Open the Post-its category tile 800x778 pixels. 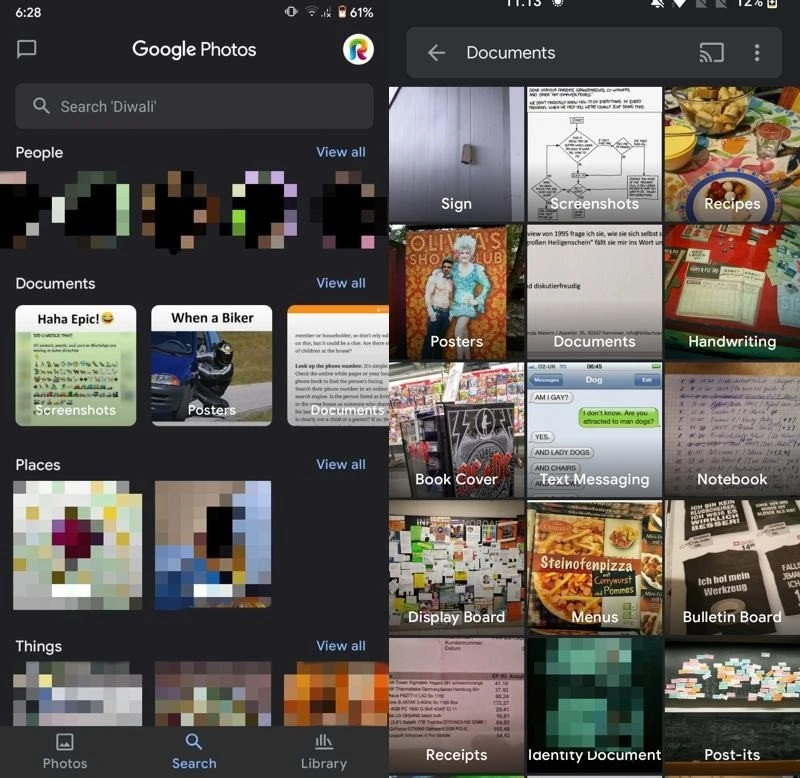(732, 705)
